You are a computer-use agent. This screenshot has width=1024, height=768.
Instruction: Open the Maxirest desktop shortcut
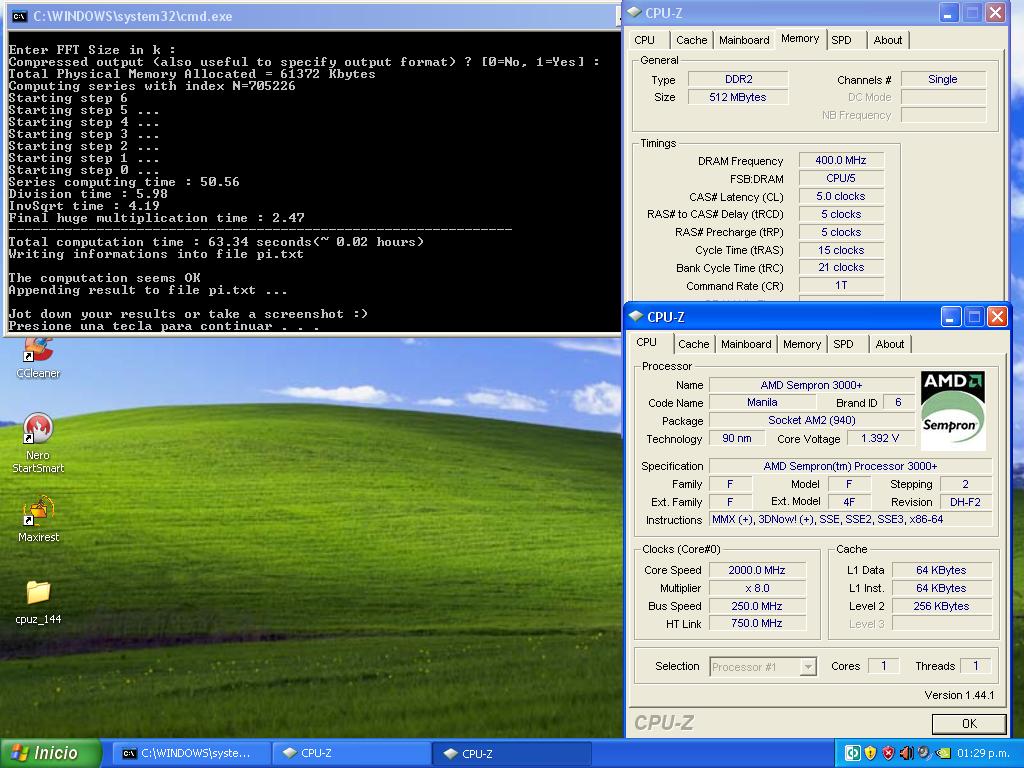click(38, 519)
